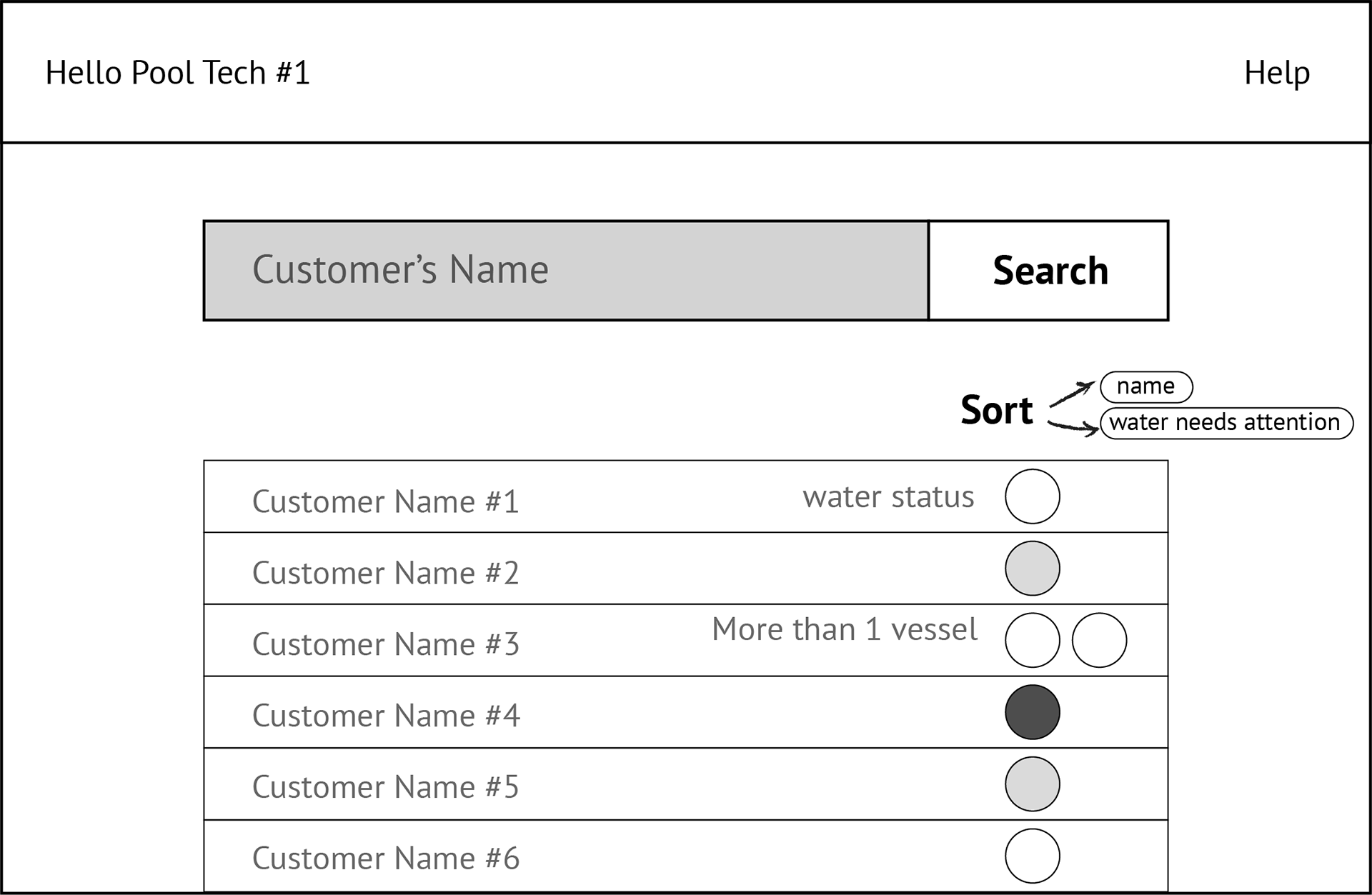Open Customer Name #3 entry

(x=385, y=644)
